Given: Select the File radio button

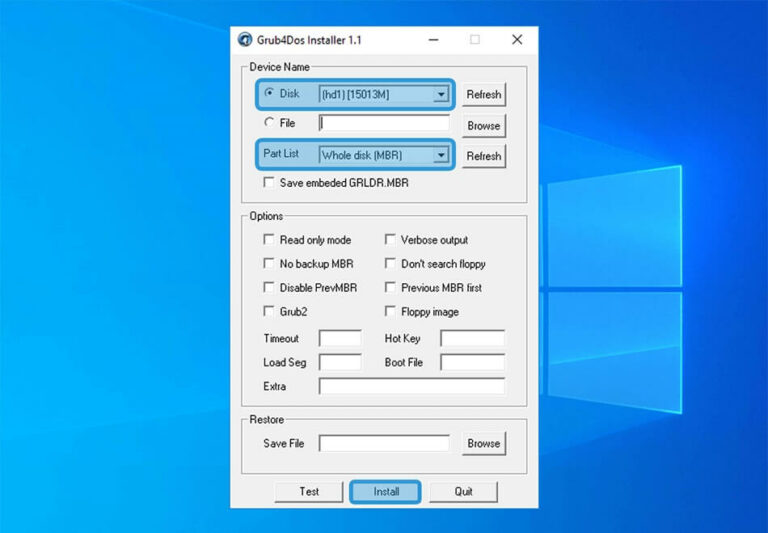Looking at the screenshot, I should 269,122.
